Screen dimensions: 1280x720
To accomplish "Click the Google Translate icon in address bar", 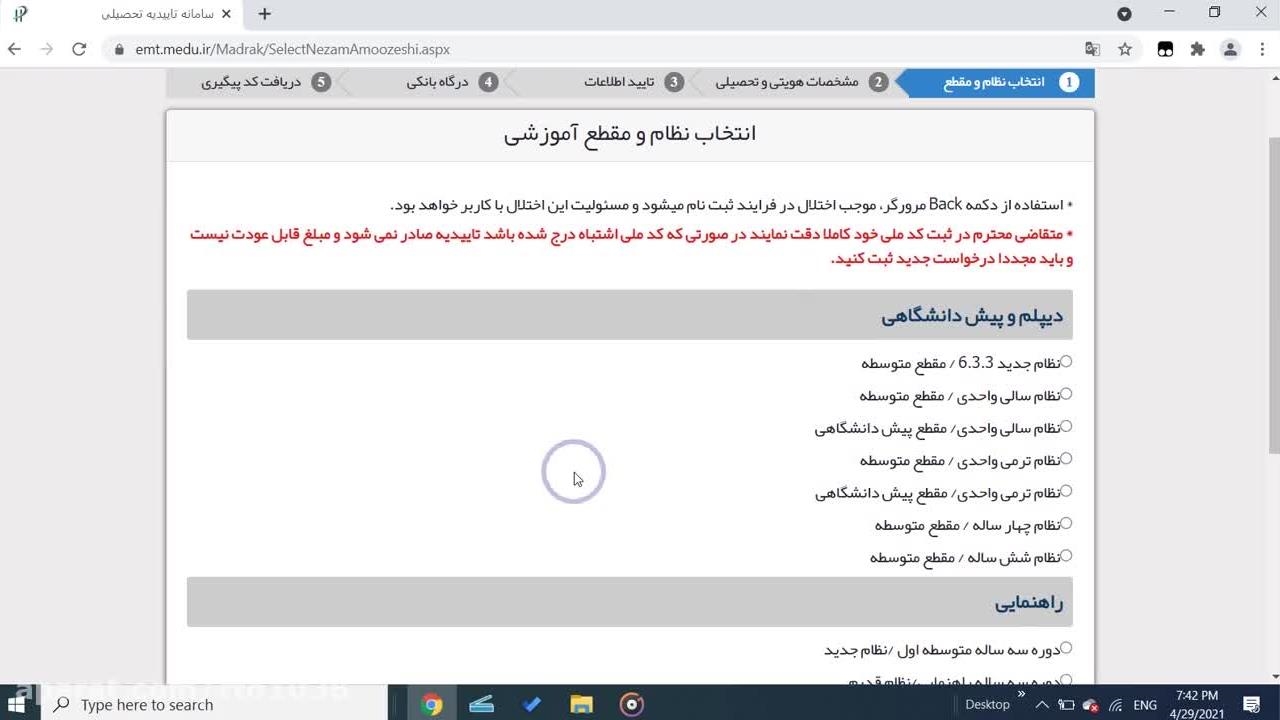I will [1092, 49].
